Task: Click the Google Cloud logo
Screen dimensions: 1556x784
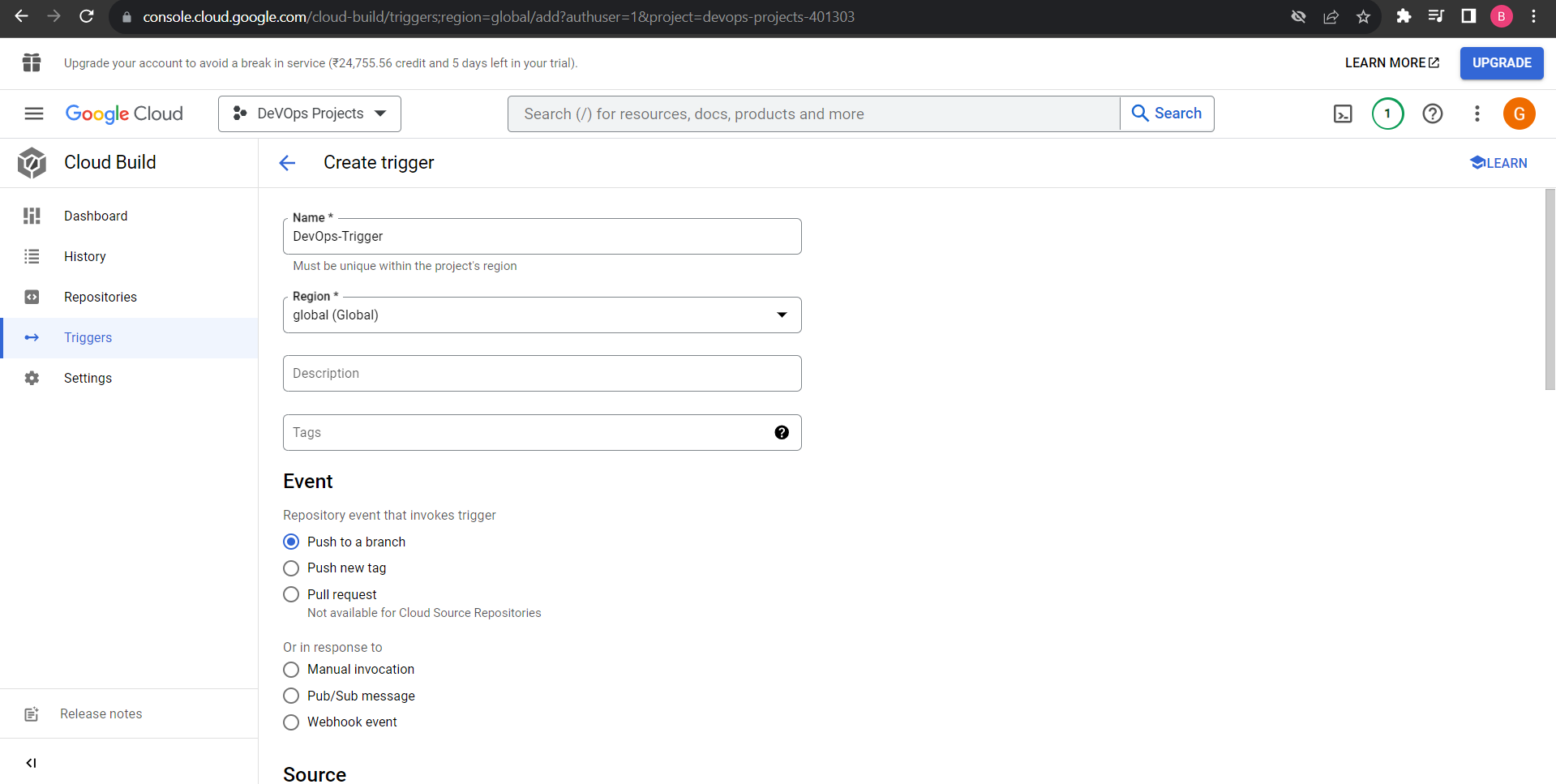Action: pos(124,114)
